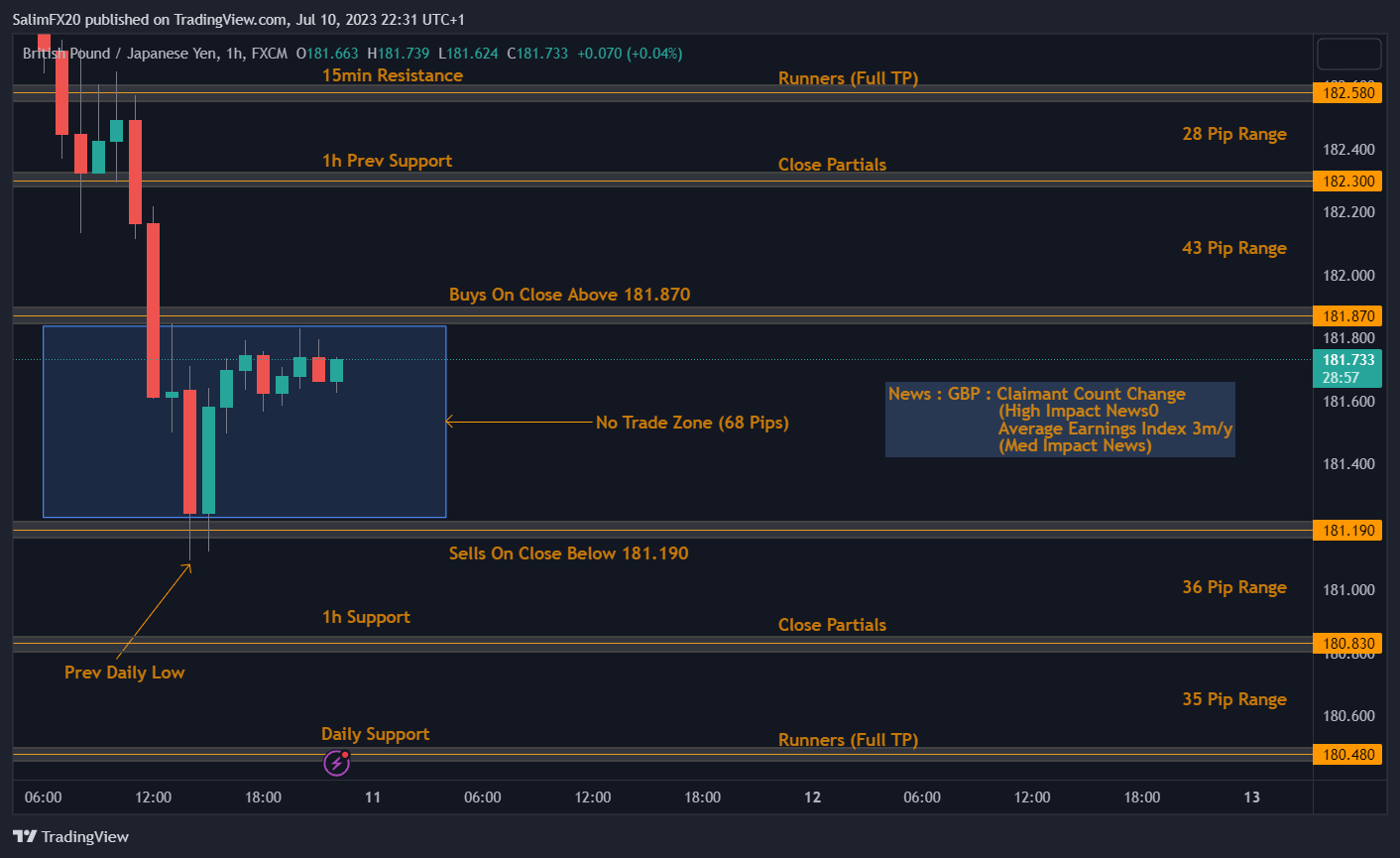Click the empty rounded box above the price scale
This screenshot has height=858, width=1400.
click(x=1347, y=54)
